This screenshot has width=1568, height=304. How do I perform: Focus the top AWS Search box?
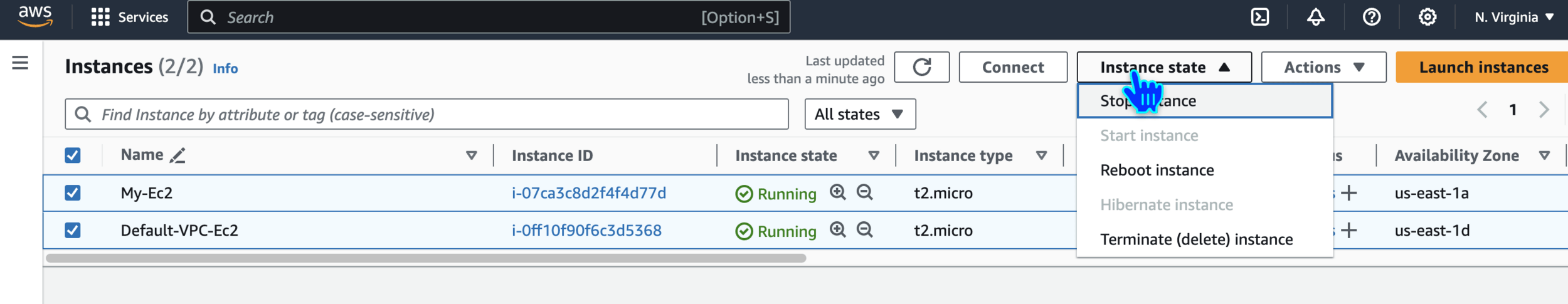[489, 17]
